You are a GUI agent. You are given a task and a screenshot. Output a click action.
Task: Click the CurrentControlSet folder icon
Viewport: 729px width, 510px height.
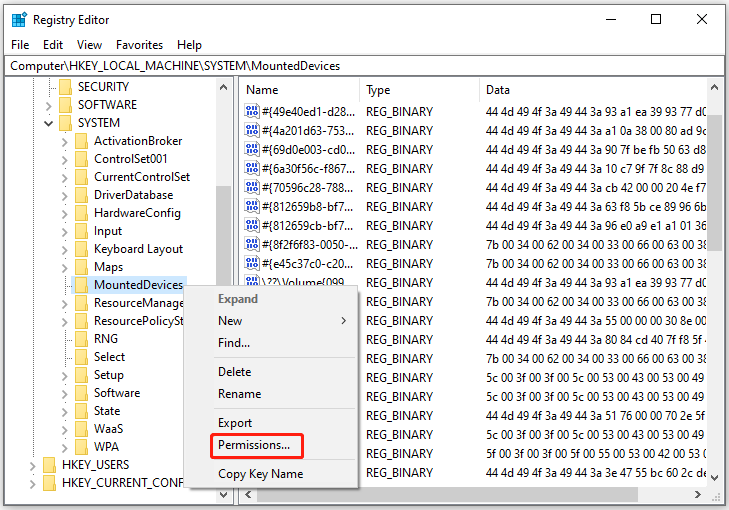click(x=81, y=177)
